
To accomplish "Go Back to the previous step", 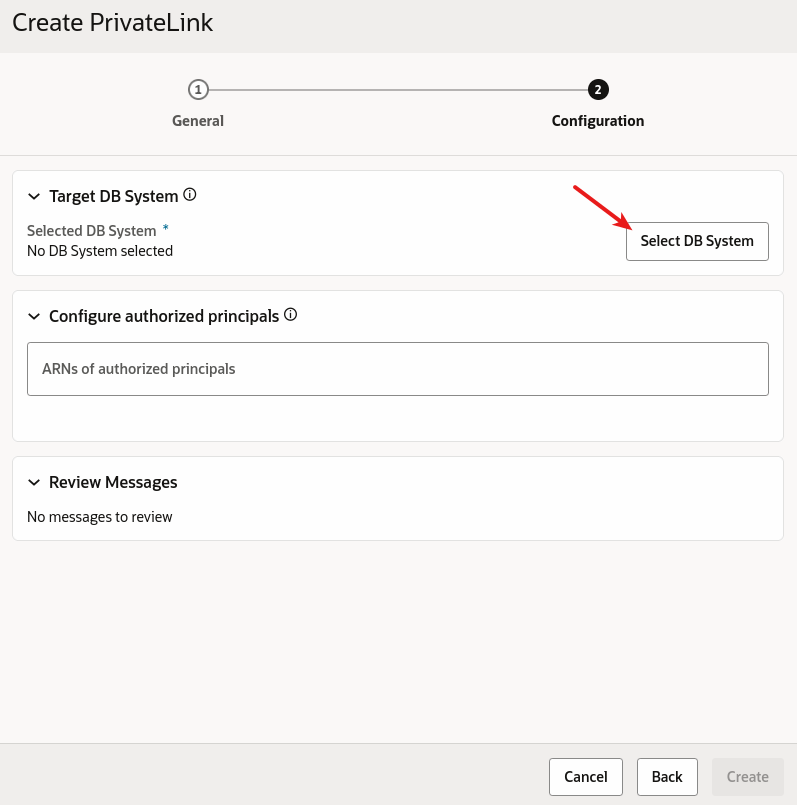I will tap(667, 777).
